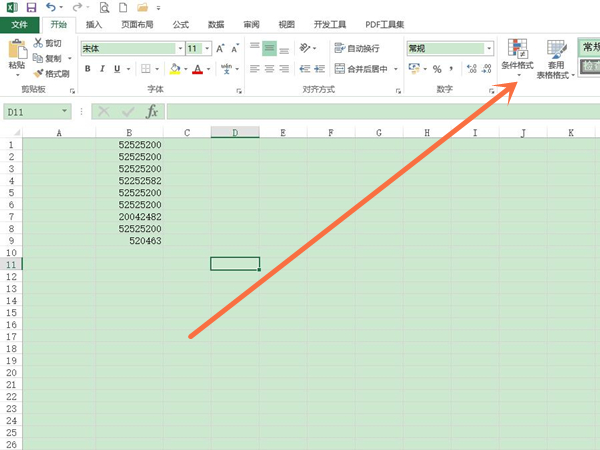The width and height of the screenshot is (600, 450).
Task: Click Merge and Center (合并后居中) button
Action: (x=362, y=69)
